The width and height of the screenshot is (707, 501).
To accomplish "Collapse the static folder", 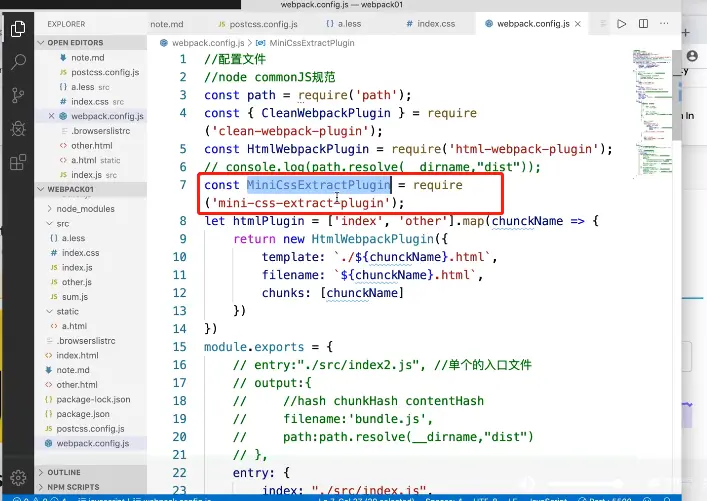I will [x=68, y=312].
